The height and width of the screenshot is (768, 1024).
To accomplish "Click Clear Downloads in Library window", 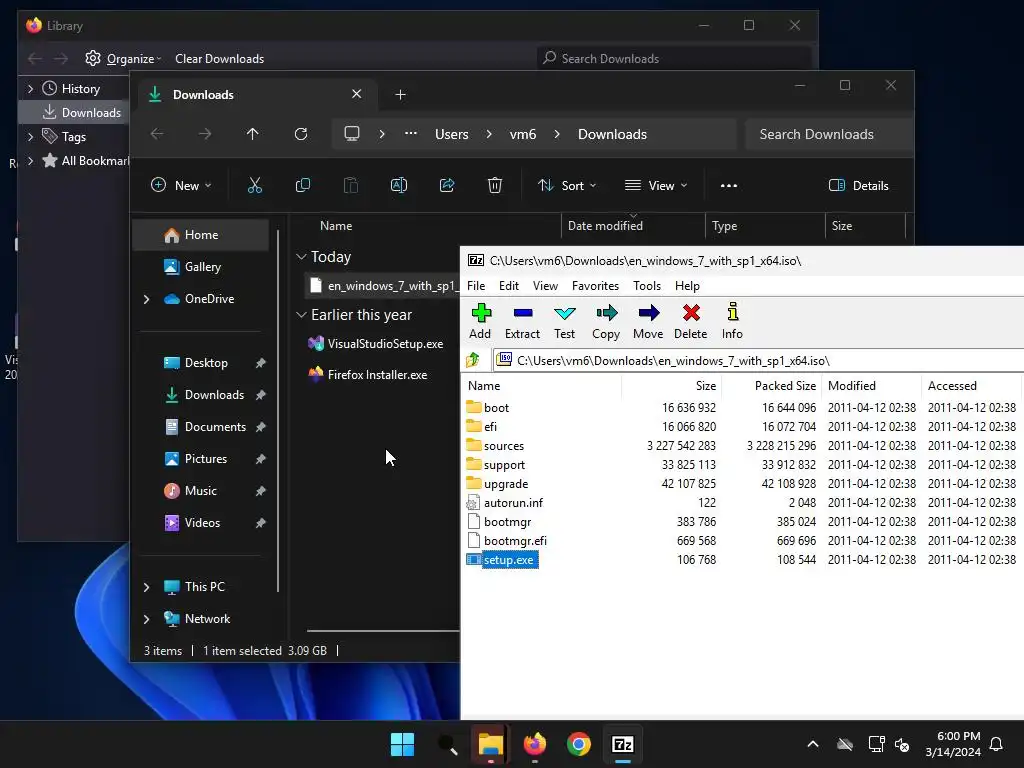I will coord(219,59).
